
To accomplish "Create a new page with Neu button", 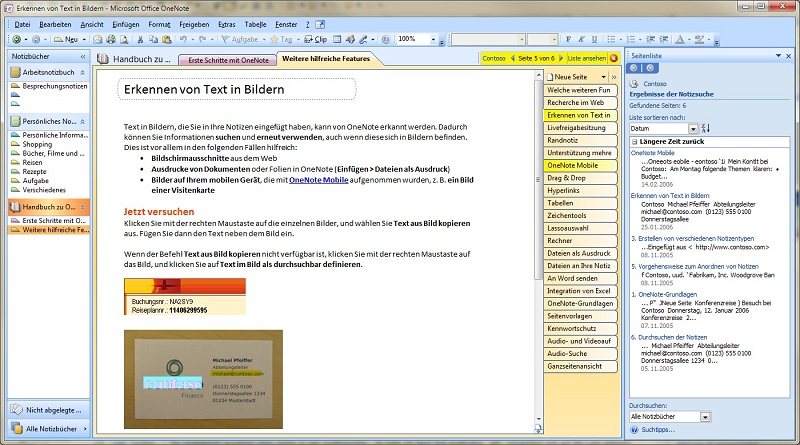I will tap(67, 39).
